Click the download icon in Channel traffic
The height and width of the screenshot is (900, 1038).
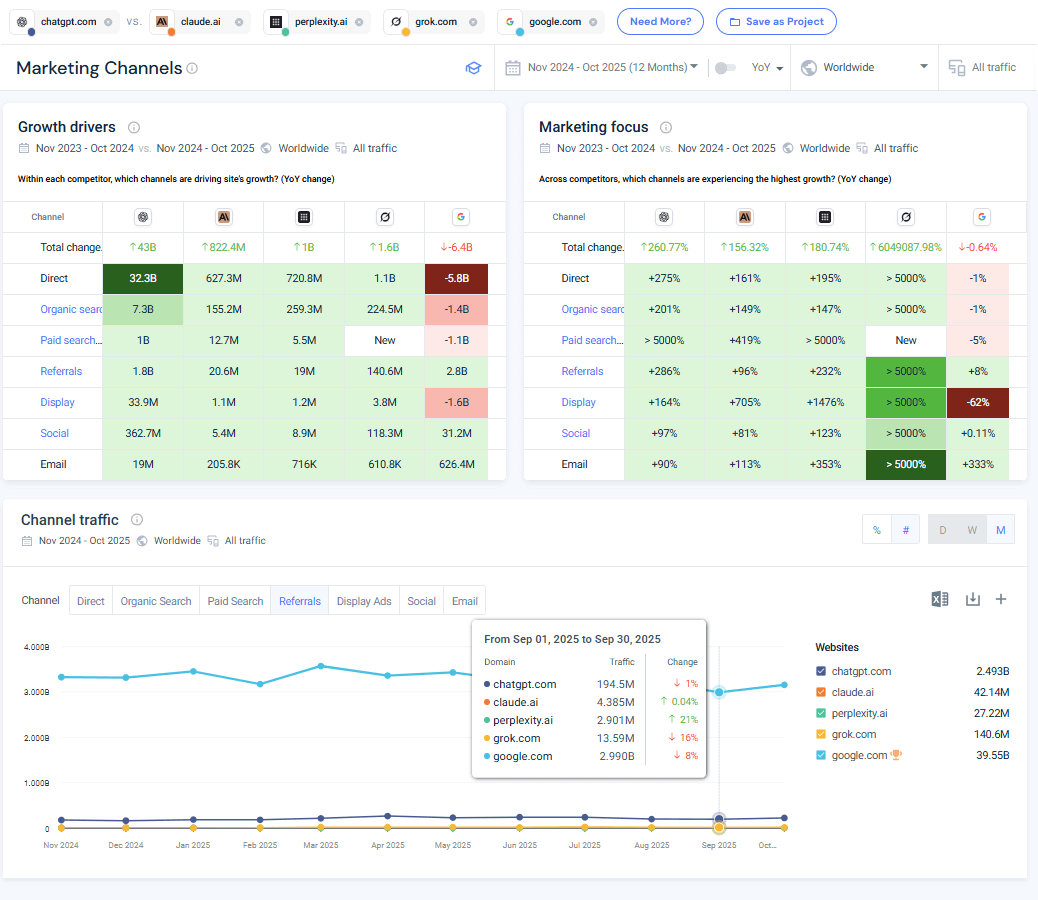(x=971, y=598)
